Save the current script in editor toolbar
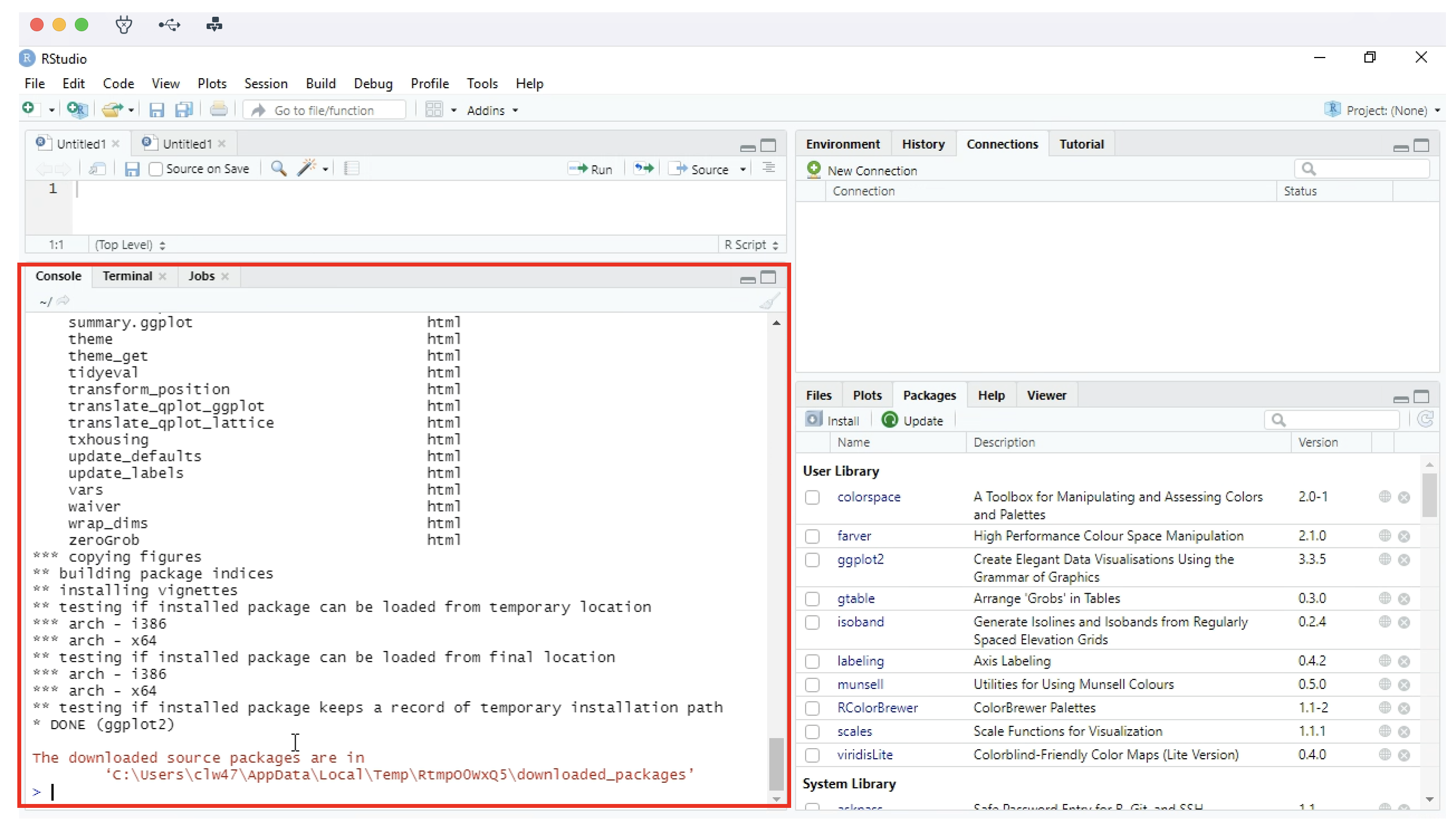 (131, 169)
